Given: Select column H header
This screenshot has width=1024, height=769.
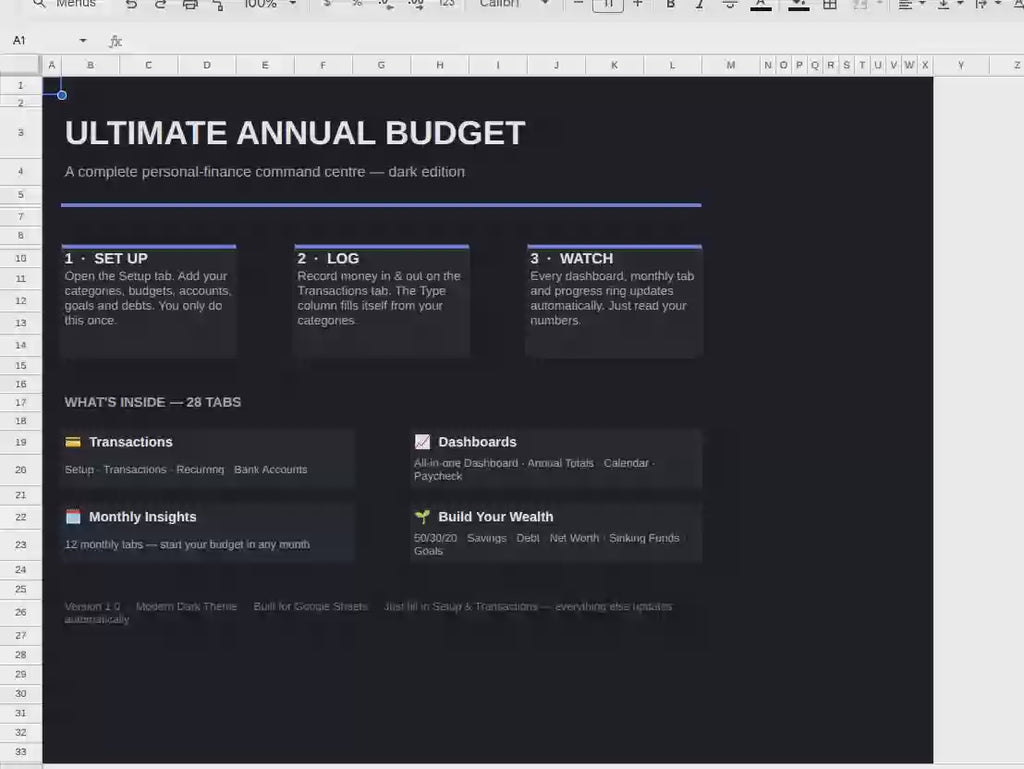Looking at the screenshot, I should 440,65.
